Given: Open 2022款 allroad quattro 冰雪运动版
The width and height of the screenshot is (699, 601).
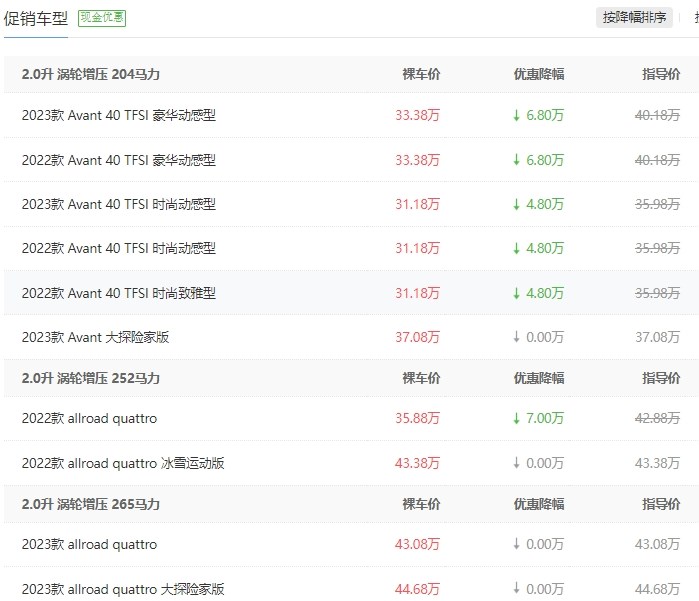Looking at the screenshot, I should (123, 463).
